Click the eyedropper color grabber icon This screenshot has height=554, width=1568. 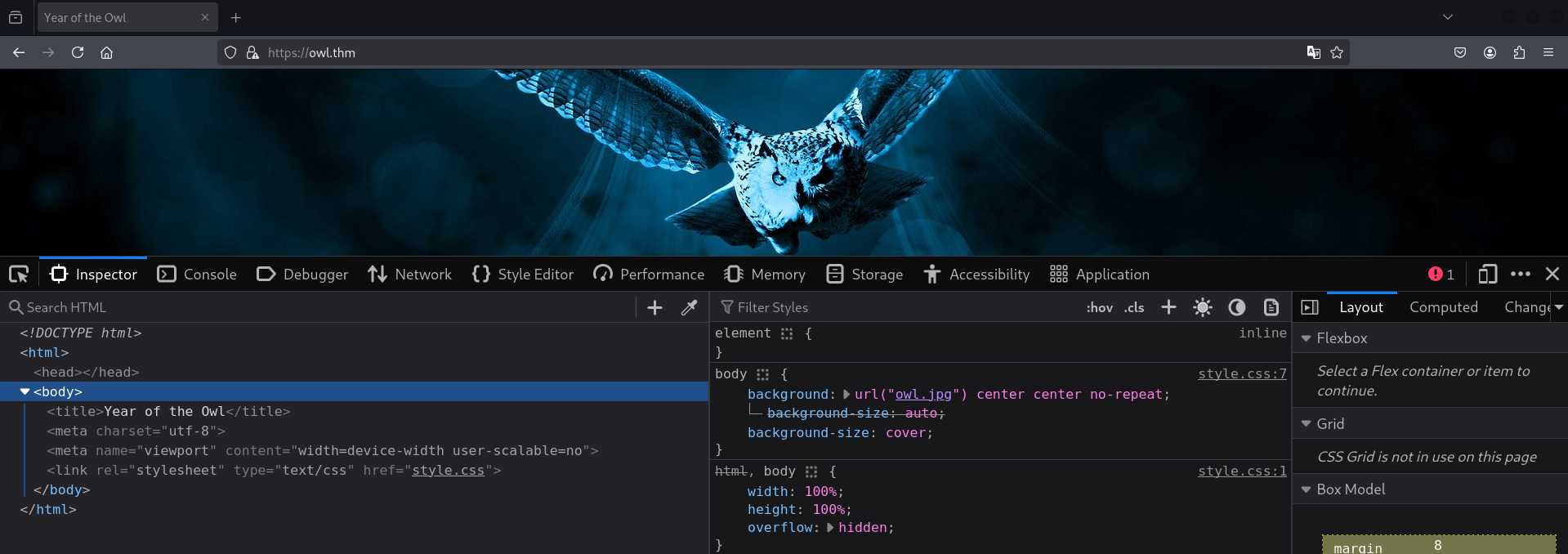point(690,307)
